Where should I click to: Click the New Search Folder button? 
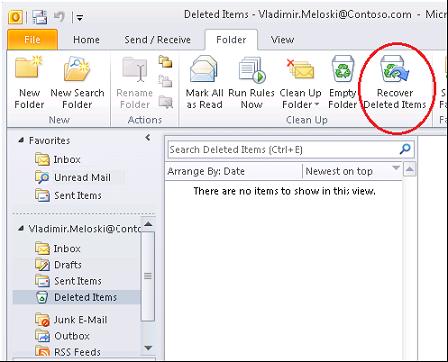[77, 83]
